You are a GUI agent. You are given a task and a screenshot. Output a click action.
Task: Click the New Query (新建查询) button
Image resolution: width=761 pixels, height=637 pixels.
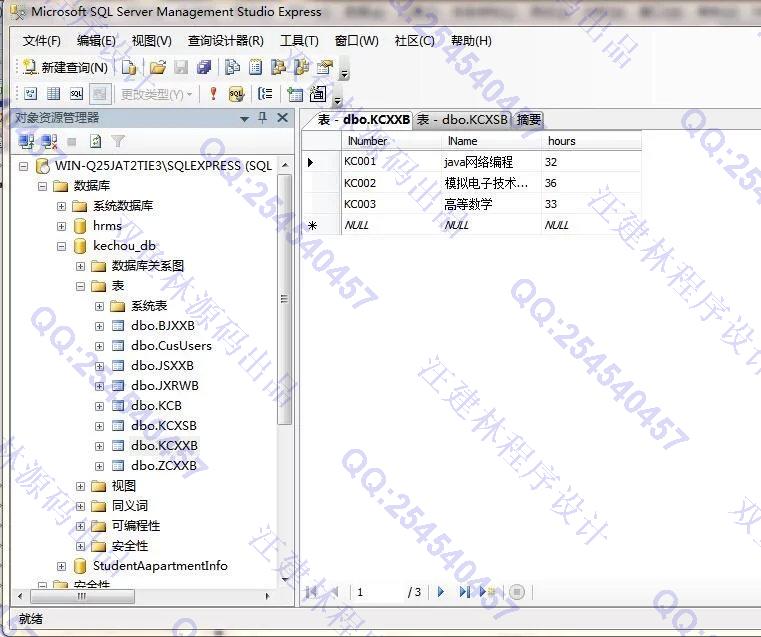tap(66, 67)
